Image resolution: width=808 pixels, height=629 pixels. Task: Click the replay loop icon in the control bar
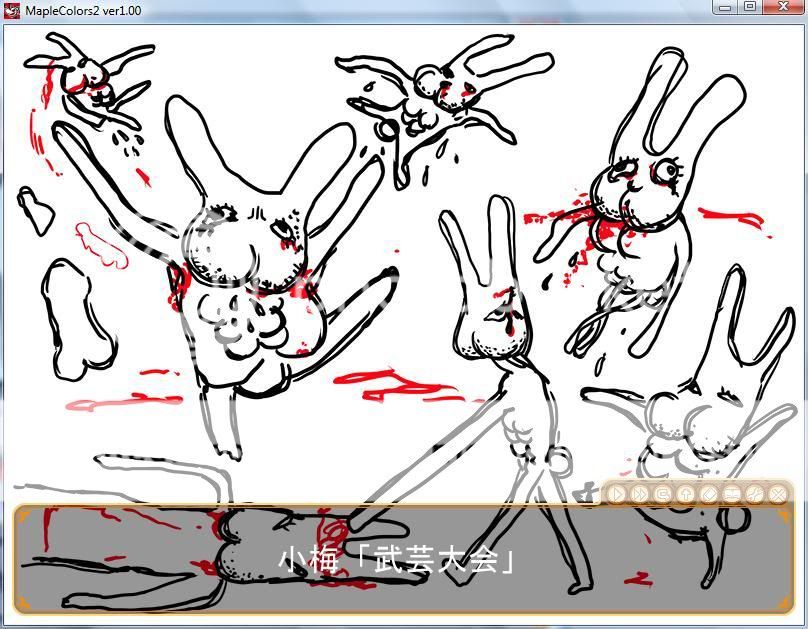[663, 494]
